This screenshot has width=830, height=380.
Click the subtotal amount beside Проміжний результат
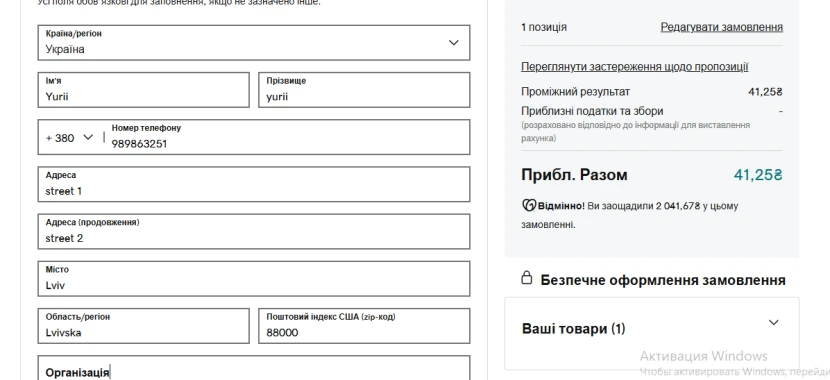[x=765, y=92]
